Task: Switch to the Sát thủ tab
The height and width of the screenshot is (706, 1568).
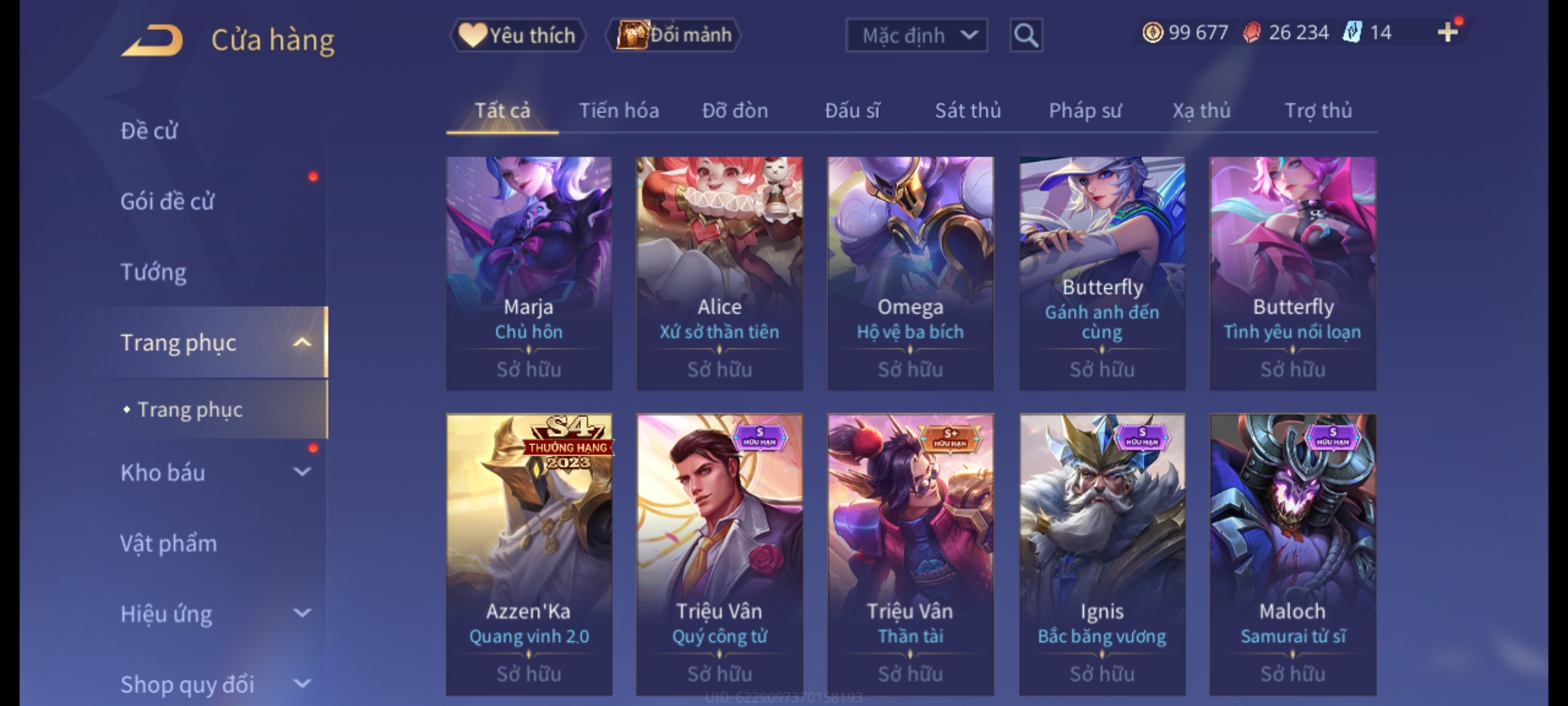Action: [x=968, y=110]
